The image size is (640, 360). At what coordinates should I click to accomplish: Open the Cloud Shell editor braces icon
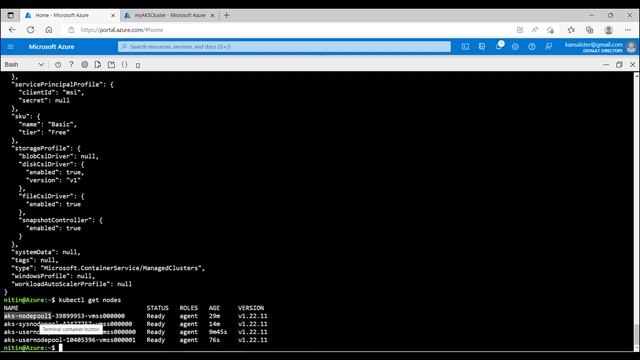[124, 64]
